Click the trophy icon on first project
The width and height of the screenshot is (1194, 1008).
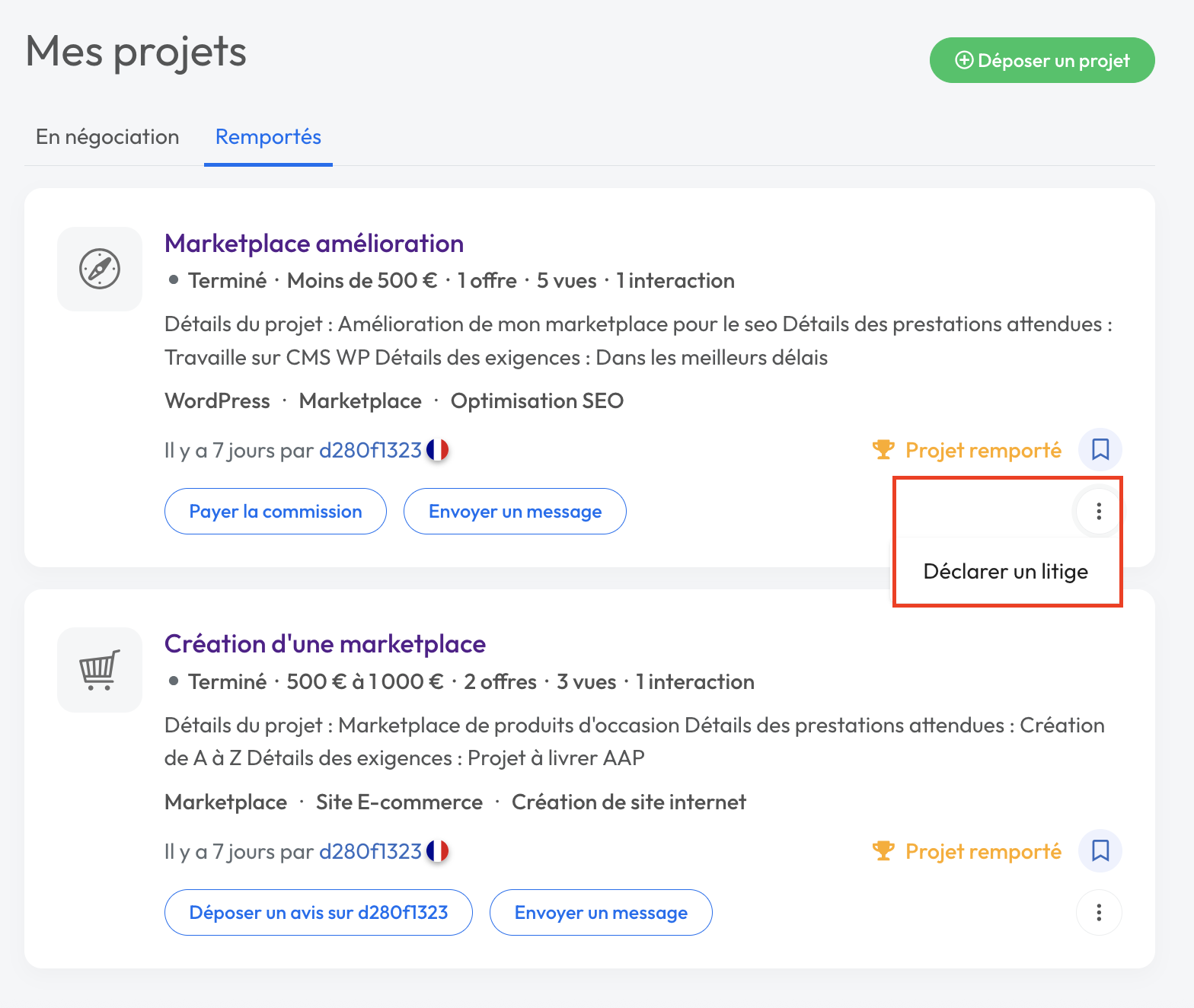pyautogui.click(x=883, y=450)
